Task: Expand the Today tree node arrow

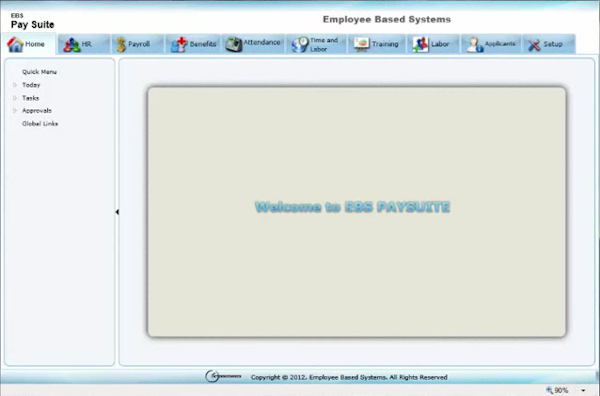Action: pos(15,85)
